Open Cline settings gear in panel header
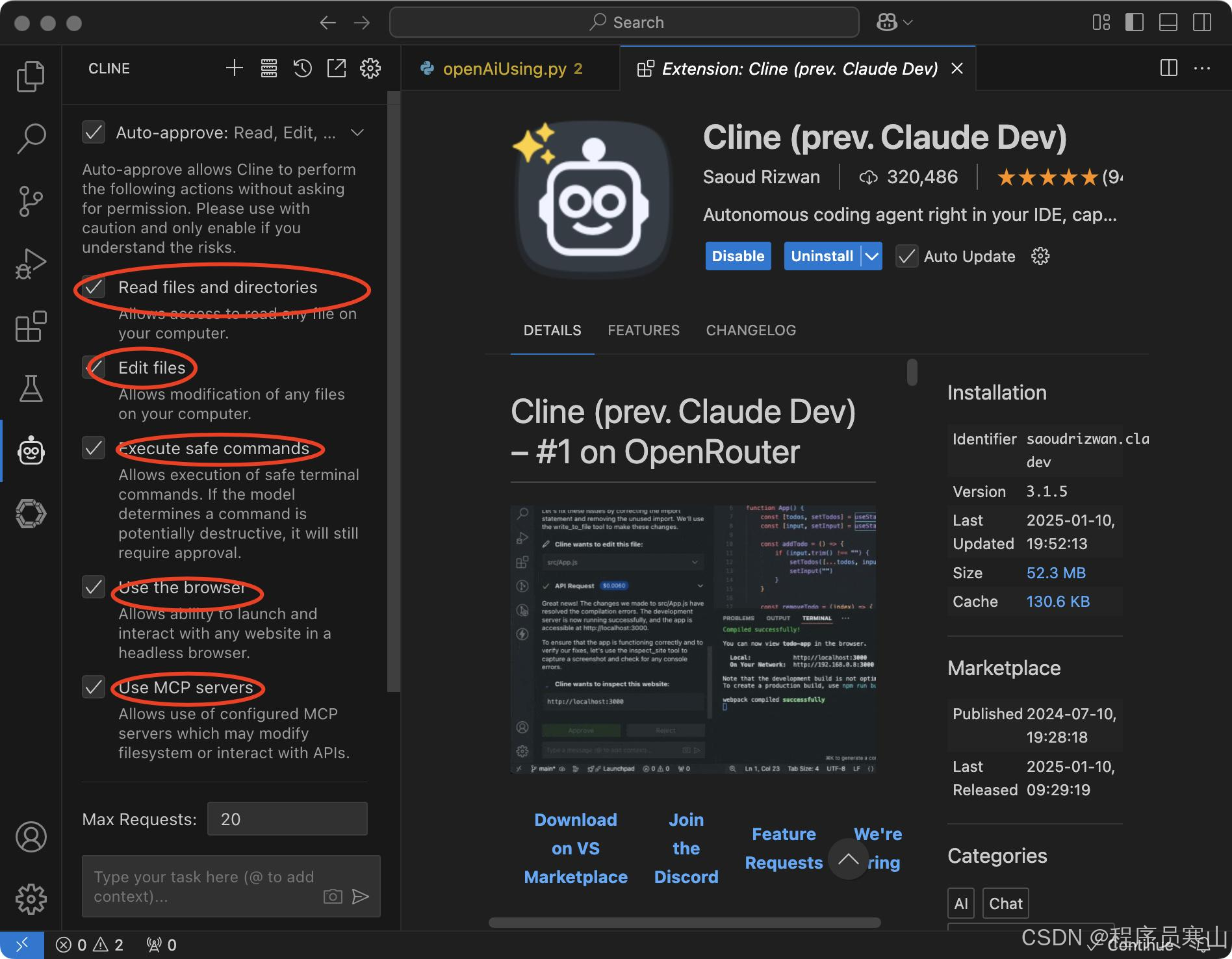This screenshot has height=959, width=1232. [370, 68]
